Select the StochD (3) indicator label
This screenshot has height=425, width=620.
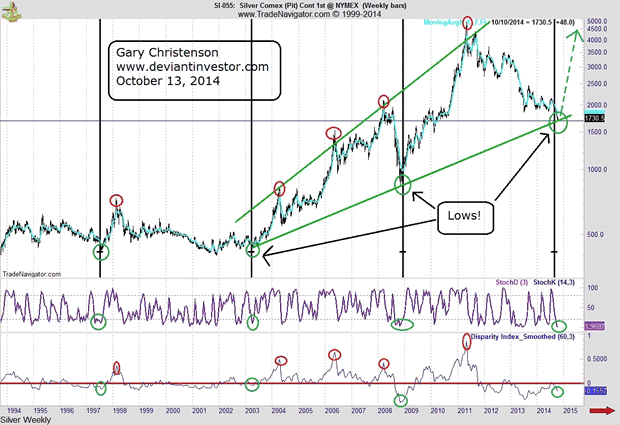[x=512, y=283]
